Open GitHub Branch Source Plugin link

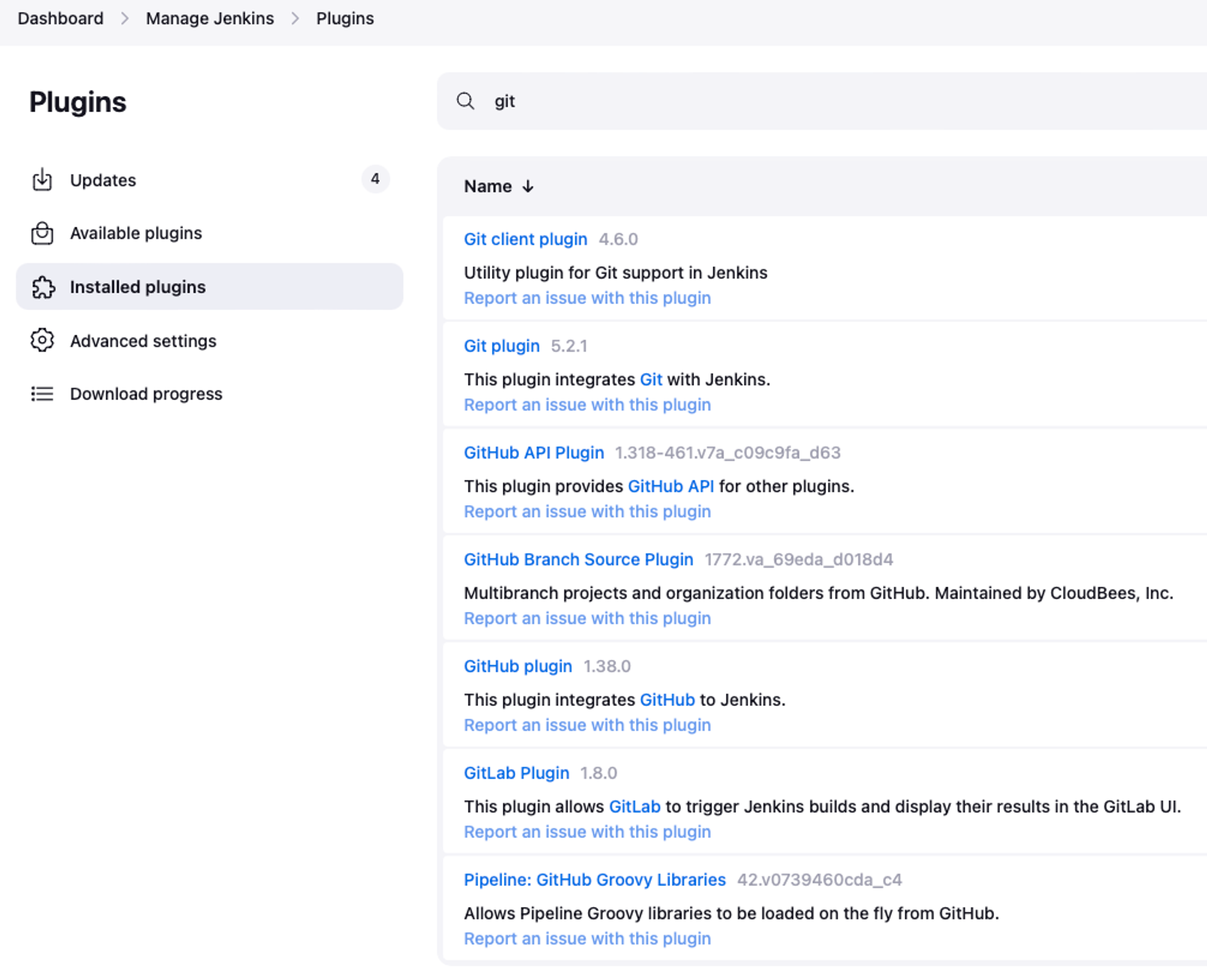(578, 559)
